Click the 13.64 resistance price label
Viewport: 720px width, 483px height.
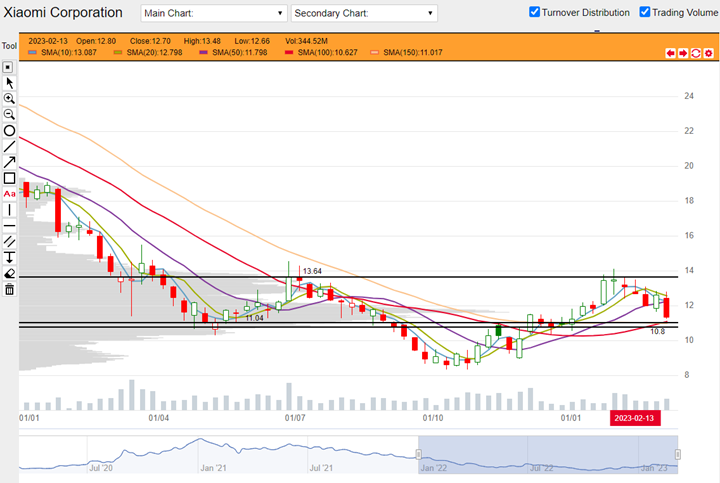tap(312, 271)
